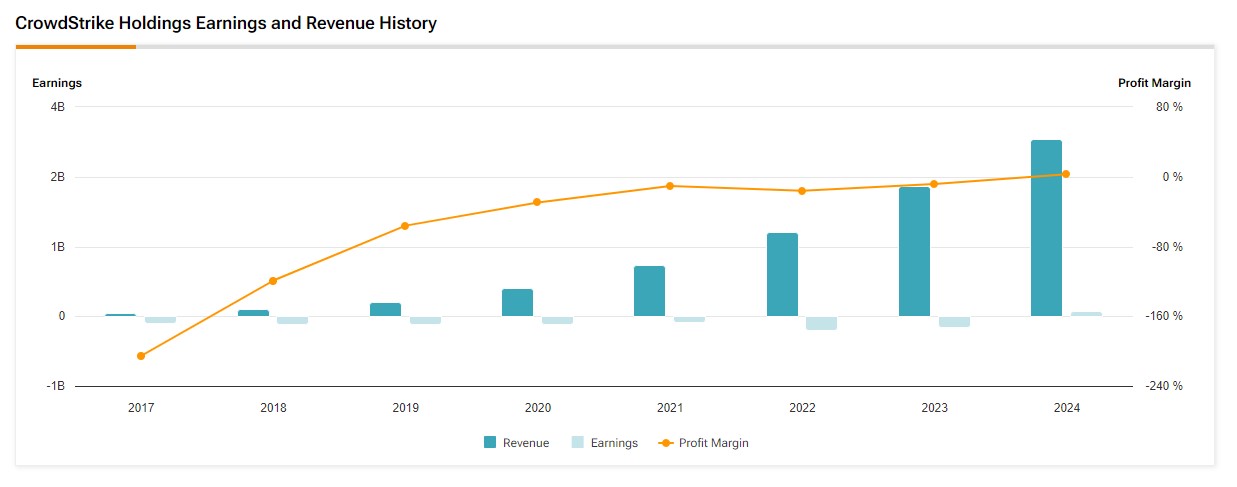This screenshot has width=1237, height=487.
Task: Click the 2022 Revenue bar
Action: click(x=782, y=275)
